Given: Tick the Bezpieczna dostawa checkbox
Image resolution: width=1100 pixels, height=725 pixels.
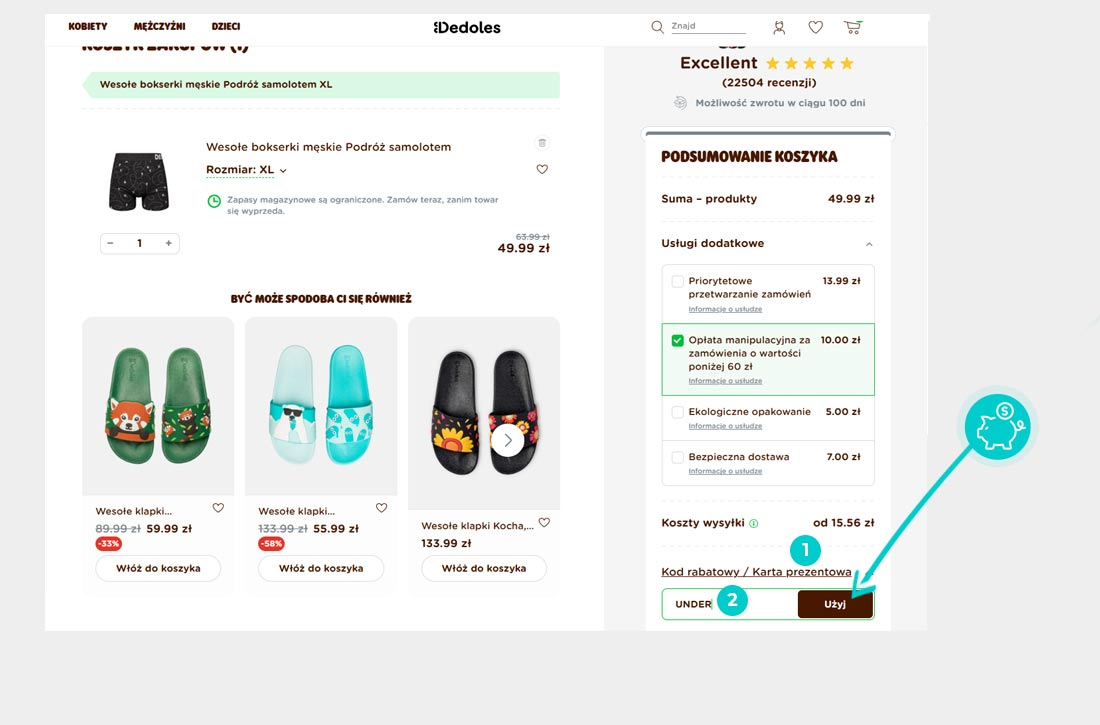Looking at the screenshot, I should pyautogui.click(x=677, y=458).
